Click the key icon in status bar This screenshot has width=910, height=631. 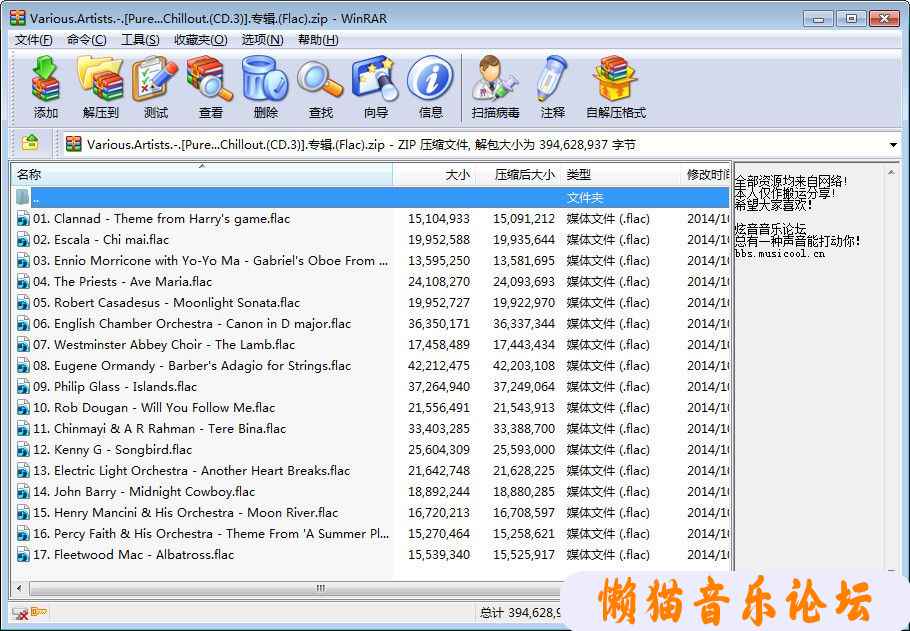[39, 611]
